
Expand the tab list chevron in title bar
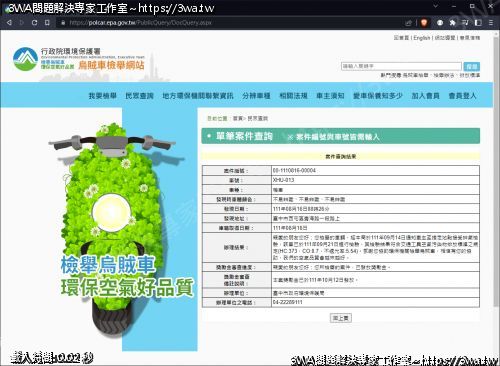click(435, 6)
